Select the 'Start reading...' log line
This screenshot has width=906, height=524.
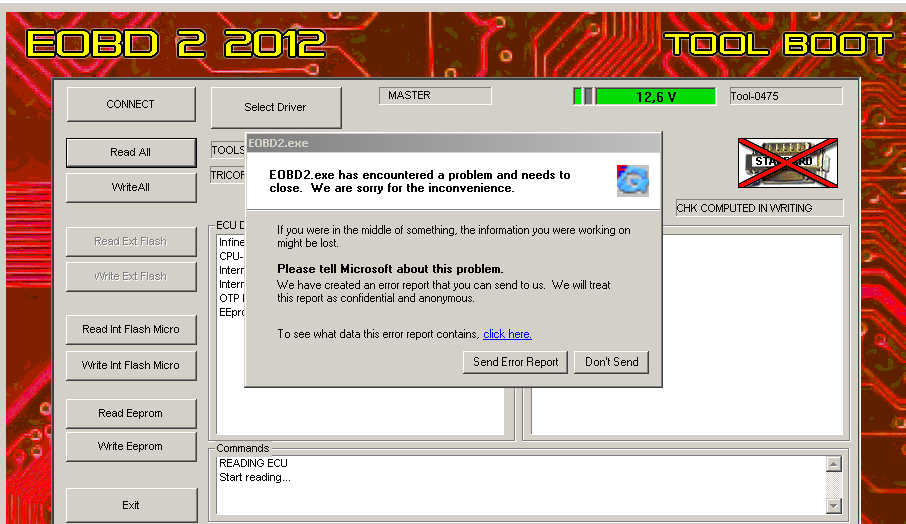(255, 477)
